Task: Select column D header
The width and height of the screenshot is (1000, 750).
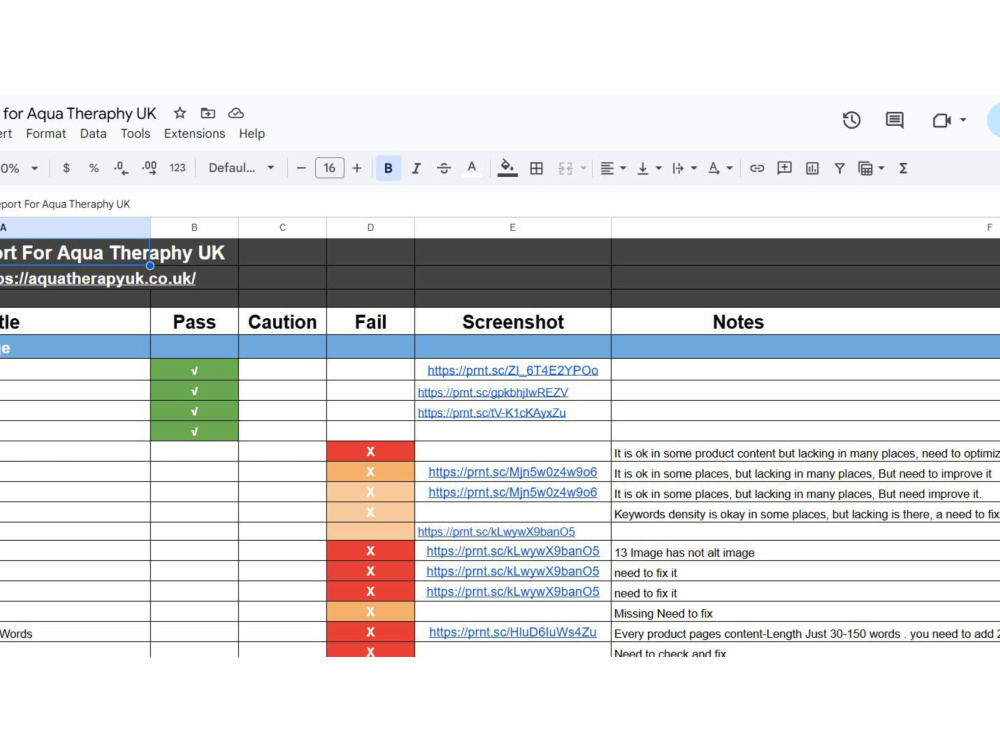Action: coord(371,228)
